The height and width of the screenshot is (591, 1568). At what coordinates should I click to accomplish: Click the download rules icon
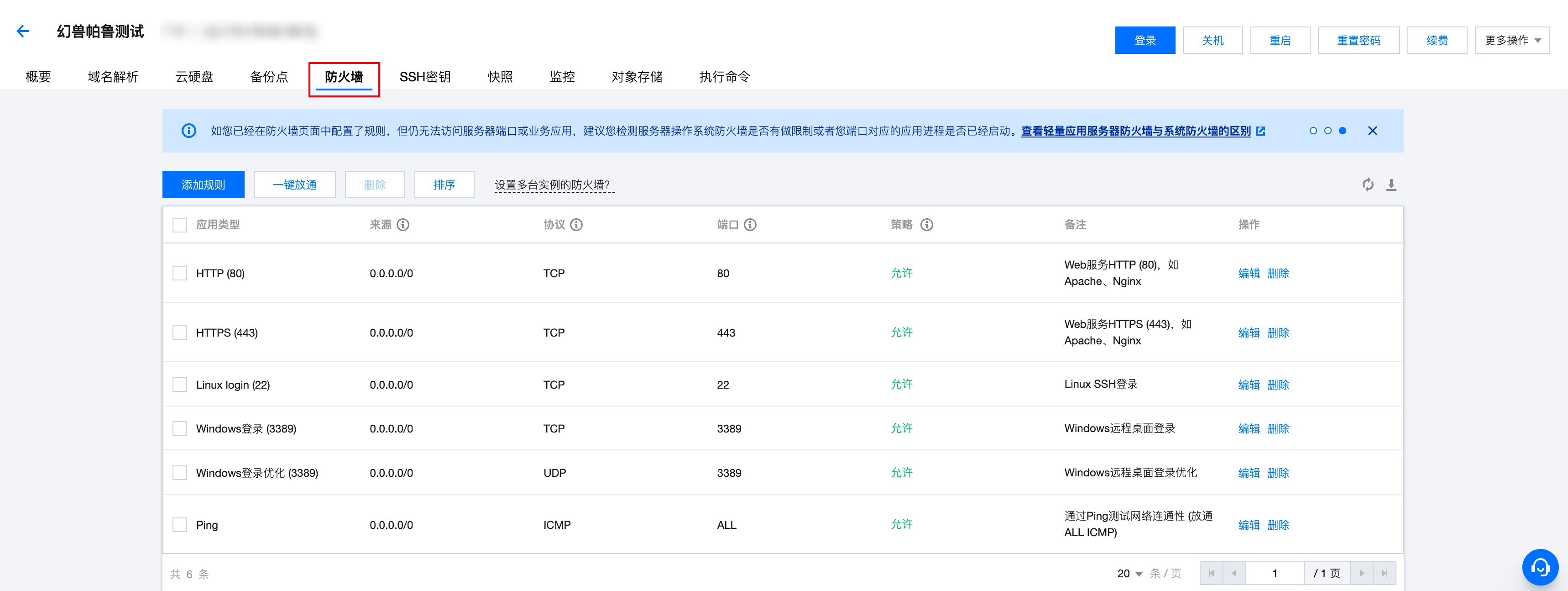click(1391, 185)
